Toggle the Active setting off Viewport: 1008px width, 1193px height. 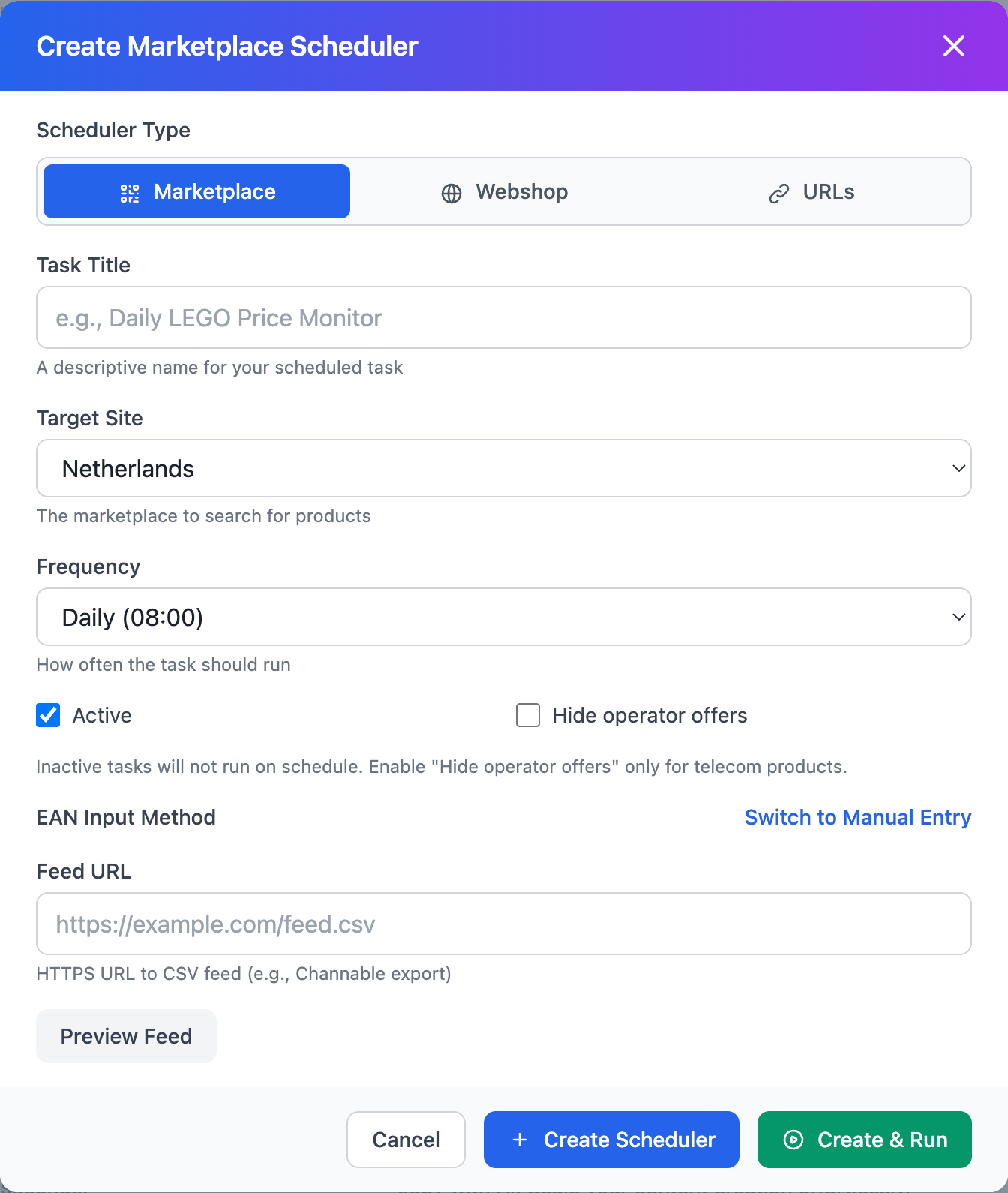click(47, 715)
